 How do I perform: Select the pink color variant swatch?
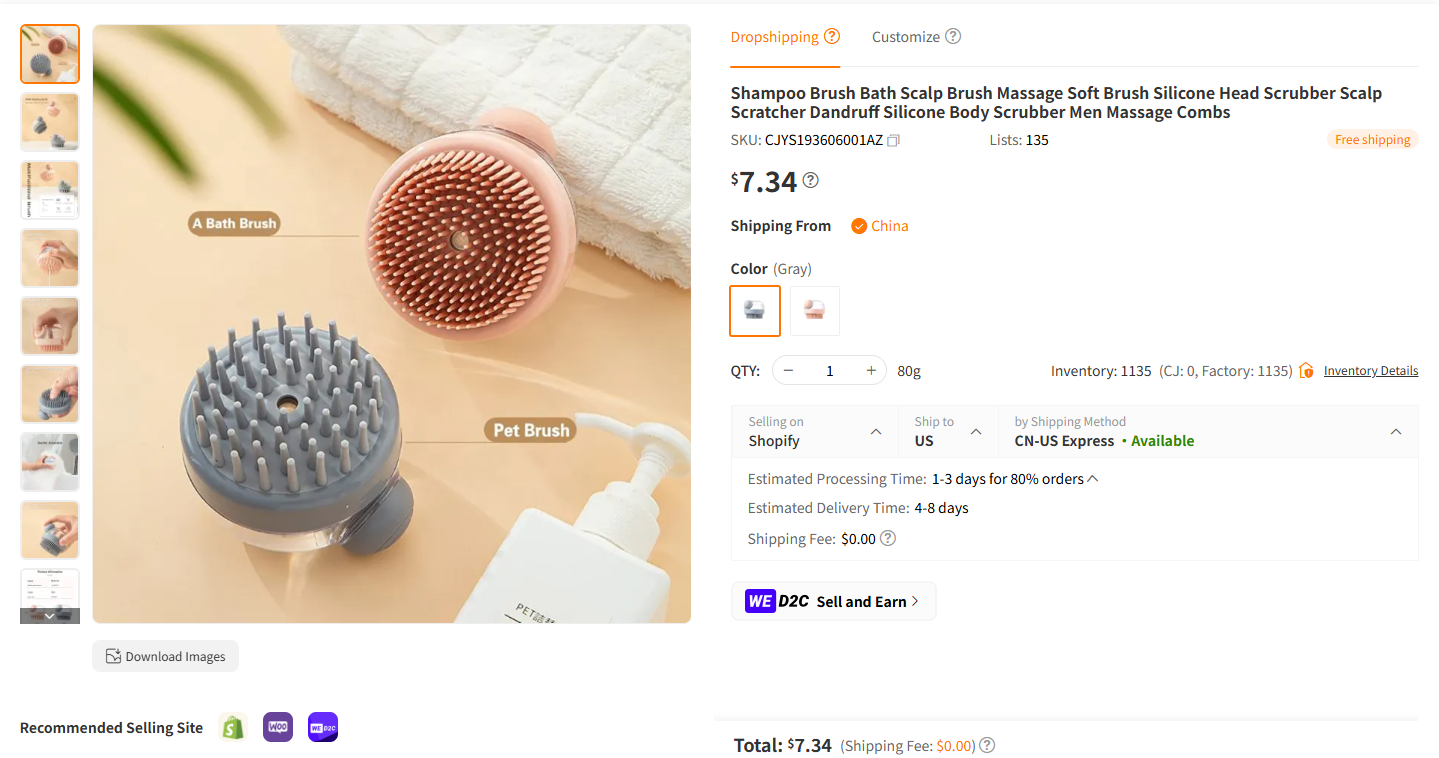click(814, 310)
